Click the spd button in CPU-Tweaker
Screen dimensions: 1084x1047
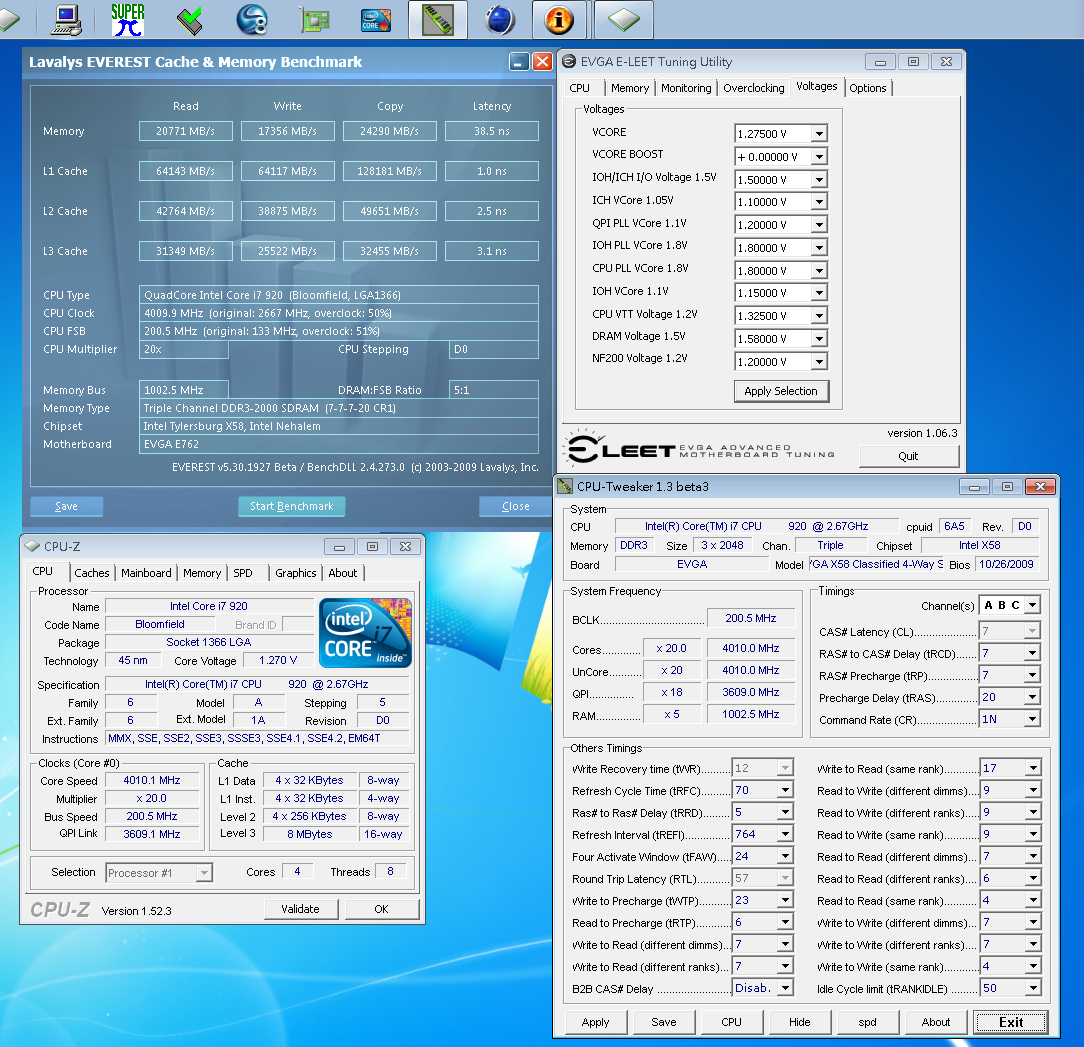pyautogui.click(x=868, y=1022)
